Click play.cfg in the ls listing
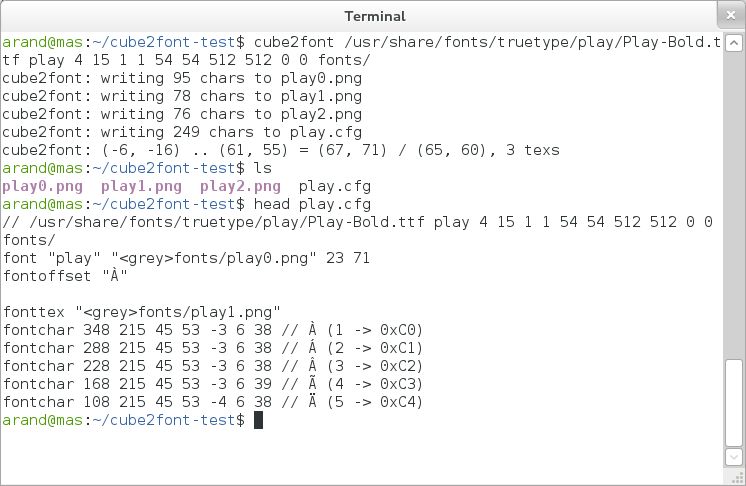Viewport: 746px width, 486px height. (x=334, y=186)
